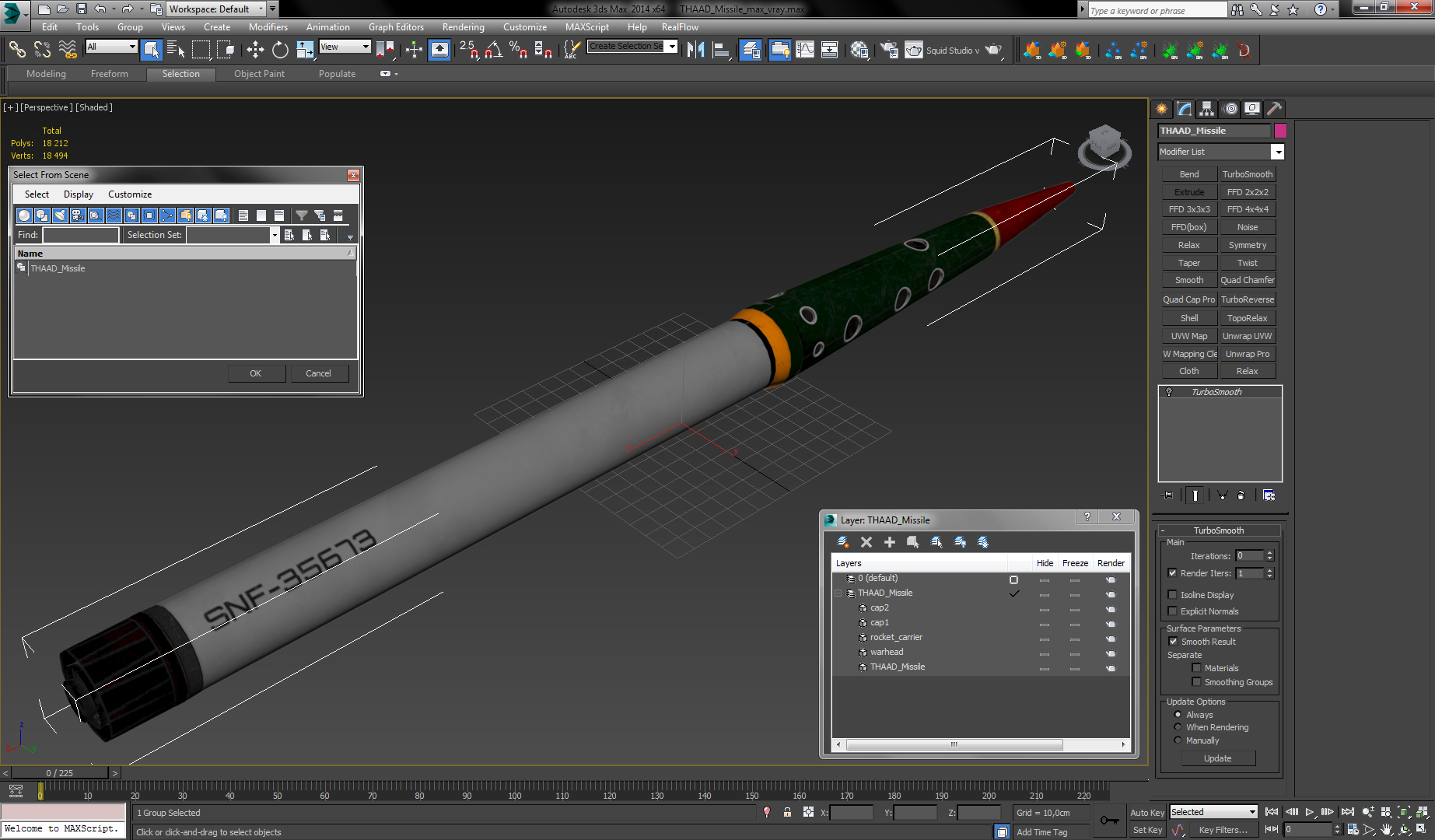Image resolution: width=1435 pixels, height=840 pixels.
Task: Open the Curve Editor icon
Action: tap(805, 50)
